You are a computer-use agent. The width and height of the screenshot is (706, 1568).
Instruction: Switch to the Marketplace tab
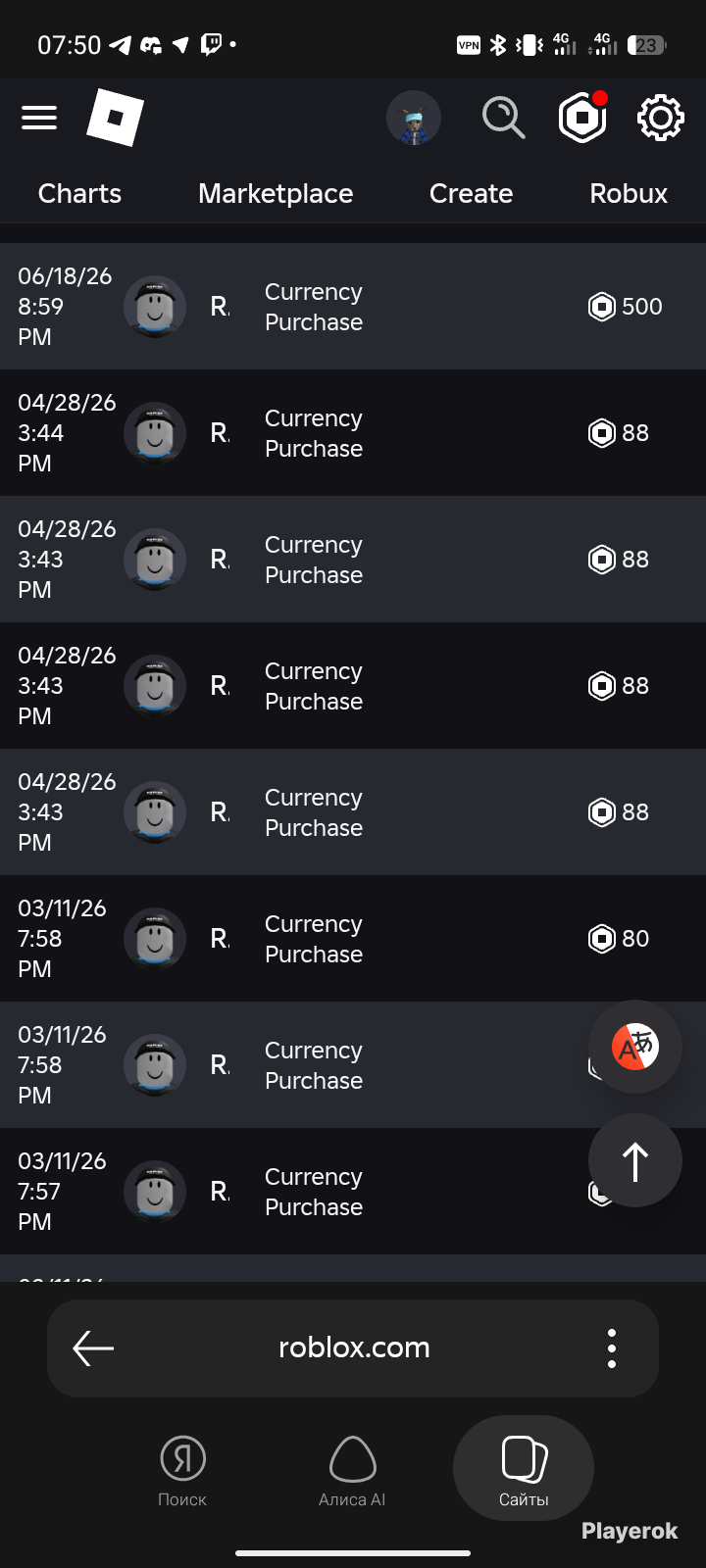(276, 193)
